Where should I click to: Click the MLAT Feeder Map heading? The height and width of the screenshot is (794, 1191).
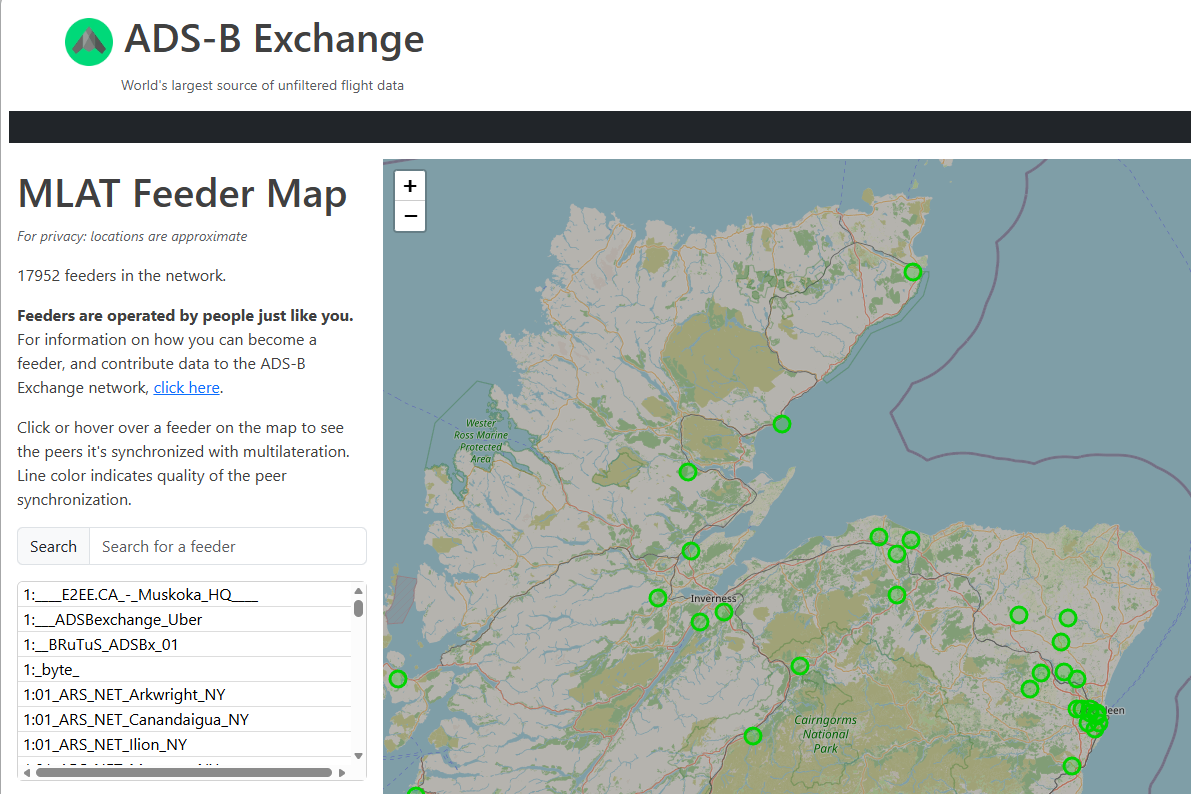[x=182, y=193]
